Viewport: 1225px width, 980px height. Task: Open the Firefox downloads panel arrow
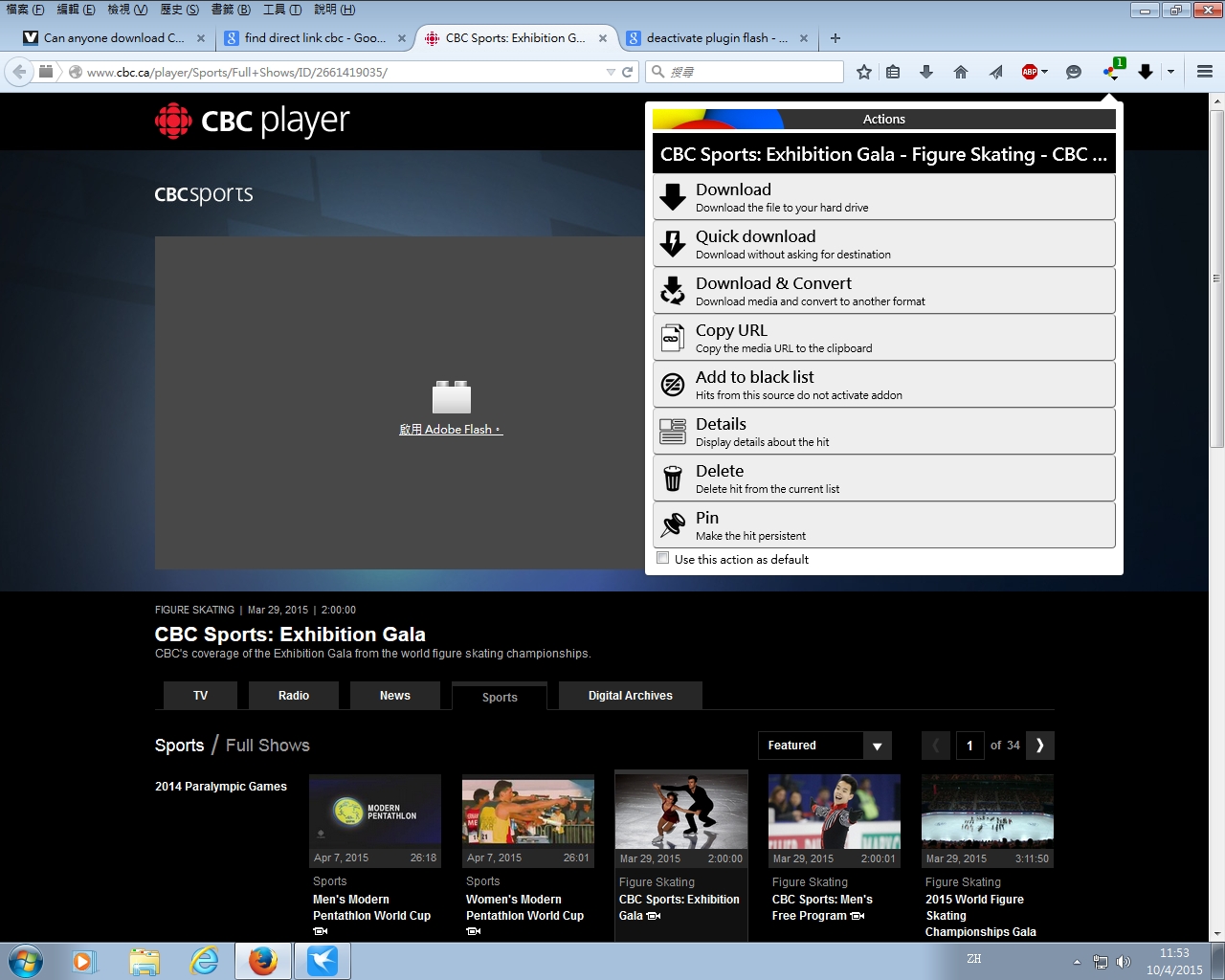pyautogui.click(x=926, y=72)
